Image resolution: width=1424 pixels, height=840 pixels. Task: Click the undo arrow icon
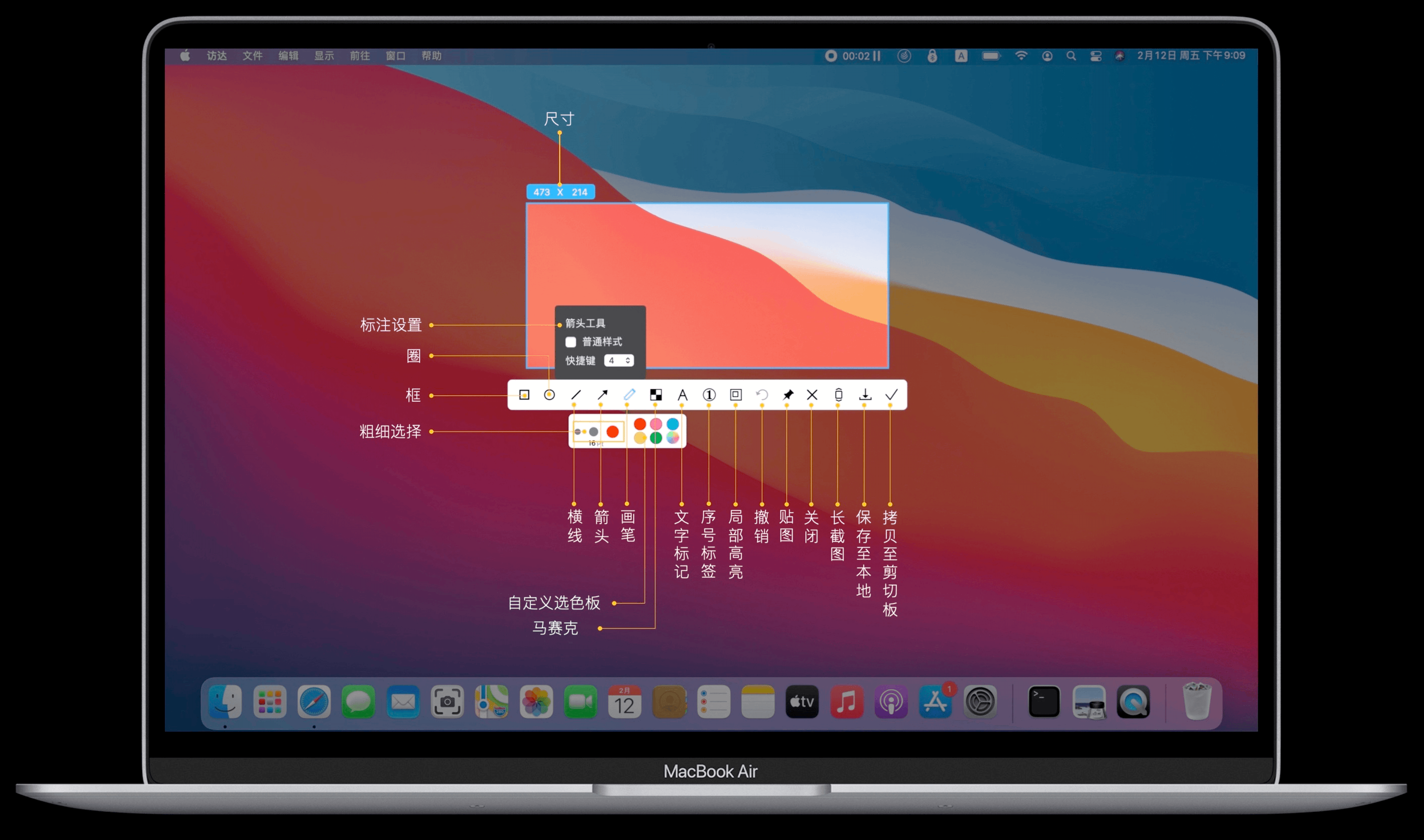coord(762,394)
